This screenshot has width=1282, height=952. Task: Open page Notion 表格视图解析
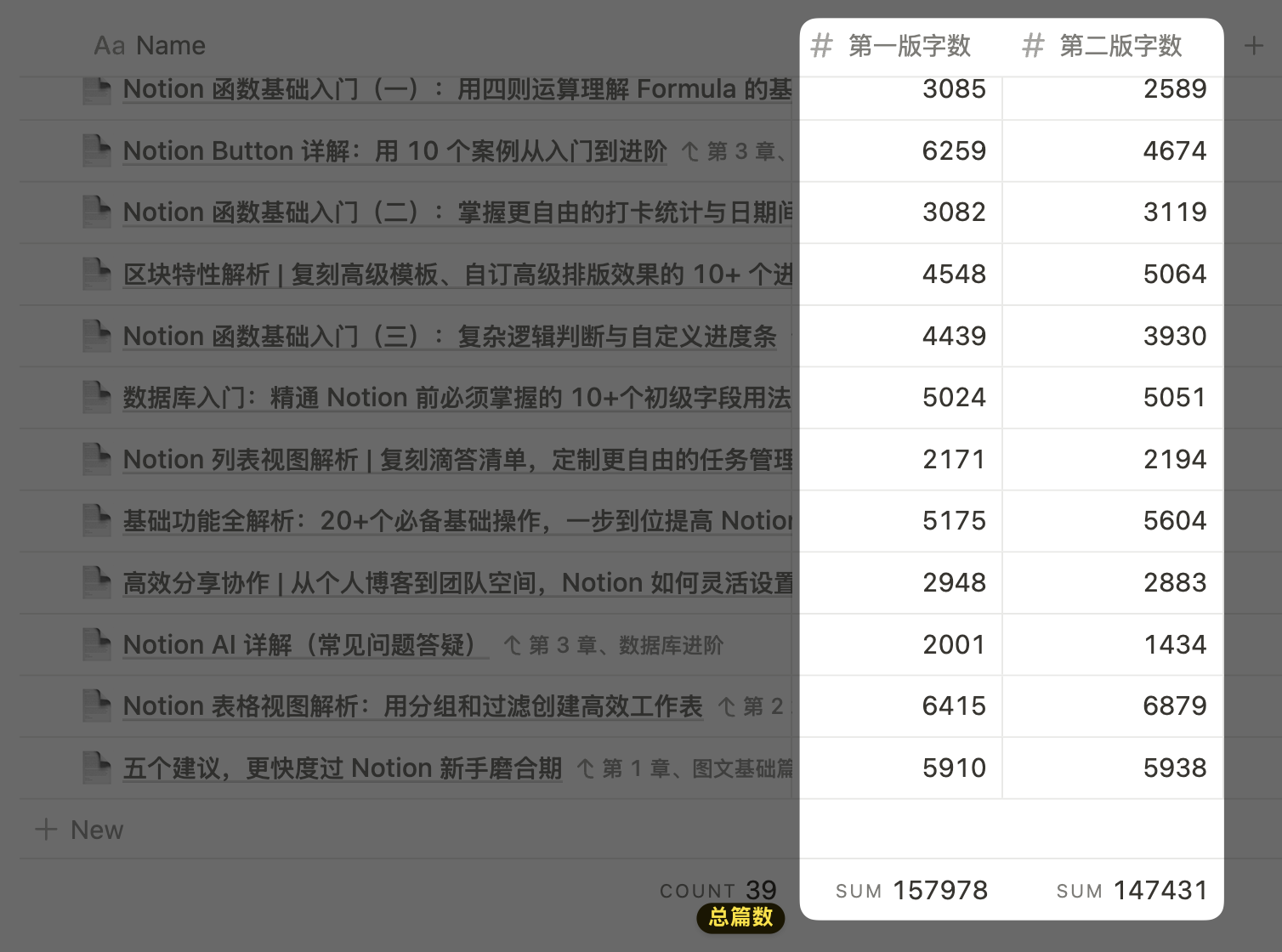pyautogui.click(x=413, y=706)
